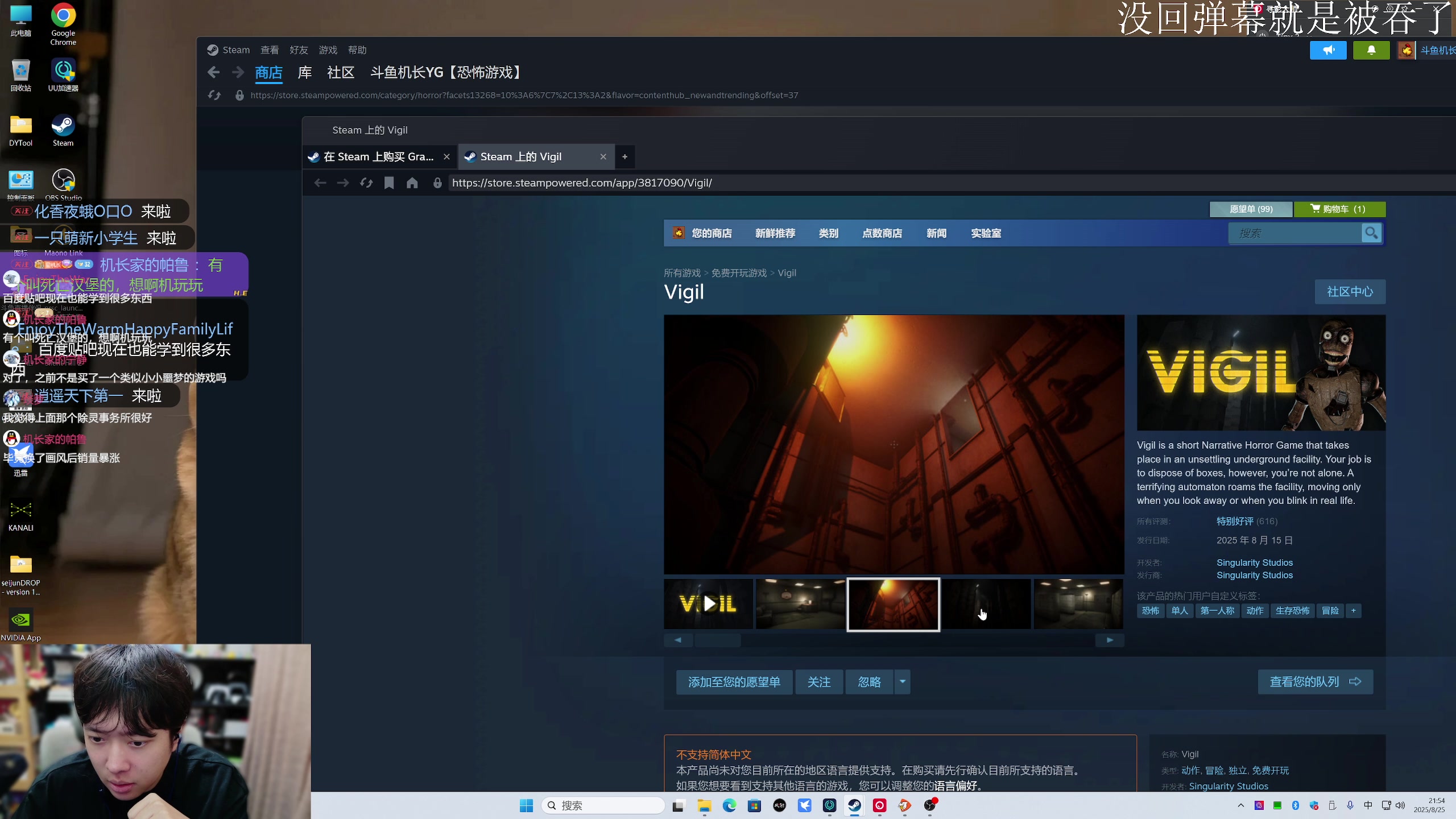Viewport: 1456px width, 819px height.
Task: Switch to 社区 community tab
Action: tap(341, 72)
